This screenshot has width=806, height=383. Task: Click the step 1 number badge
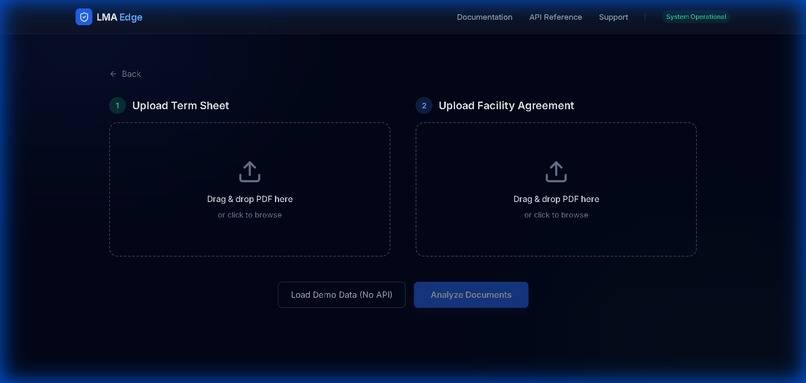[x=117, y=106]
